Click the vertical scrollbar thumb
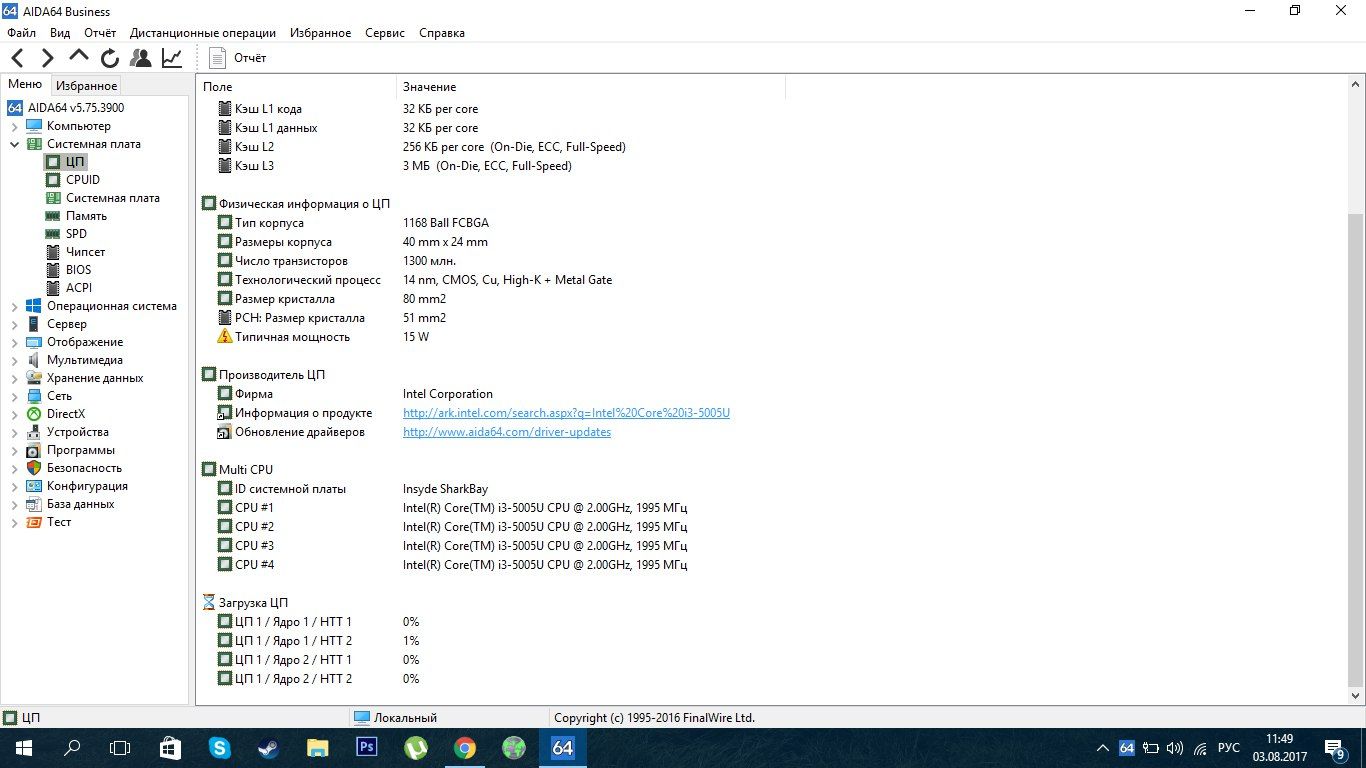 tap(1355, 449)
